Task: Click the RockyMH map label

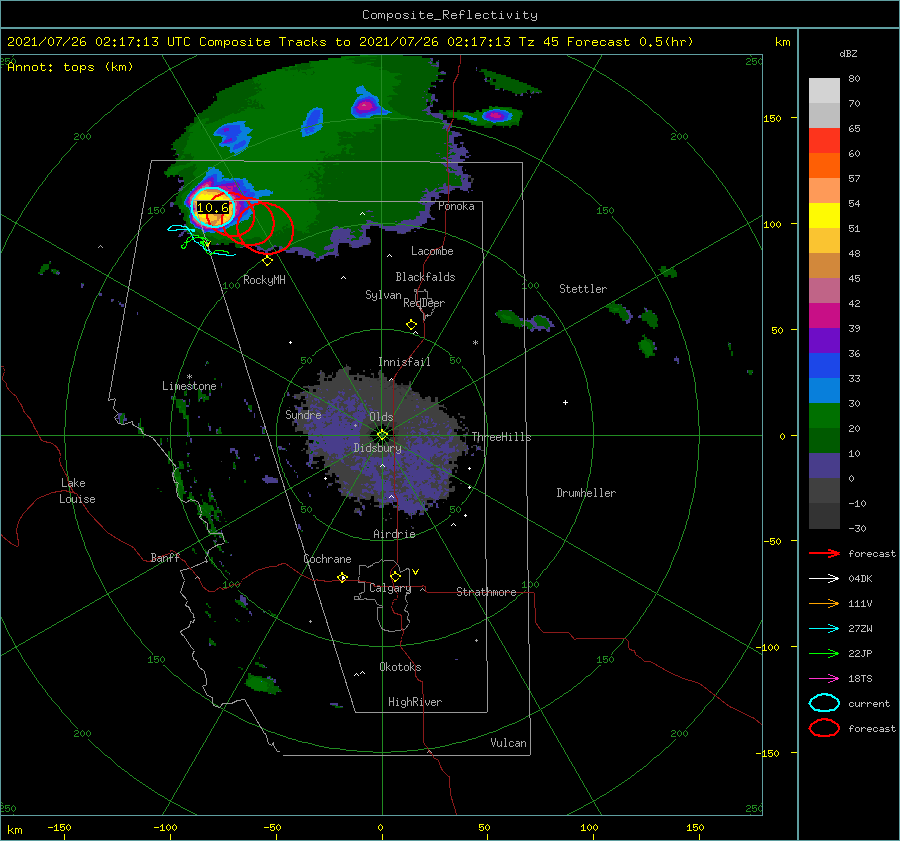Action: tap(264, 280)
